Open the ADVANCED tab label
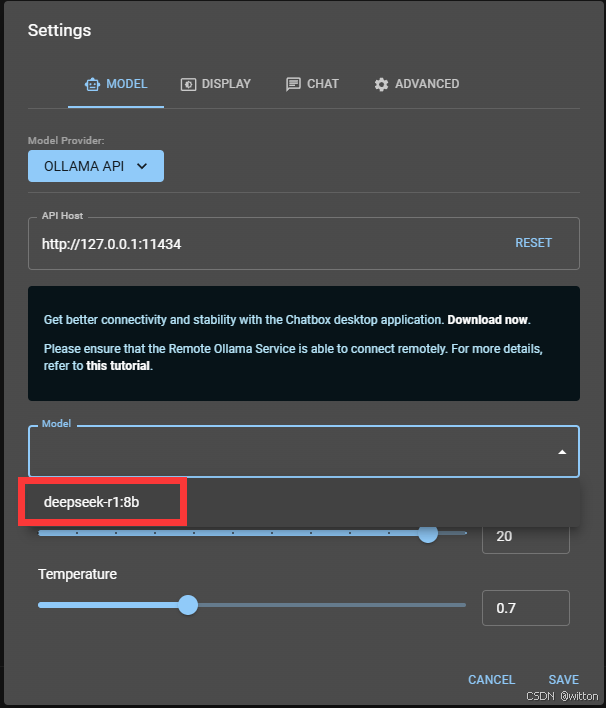 427,84
